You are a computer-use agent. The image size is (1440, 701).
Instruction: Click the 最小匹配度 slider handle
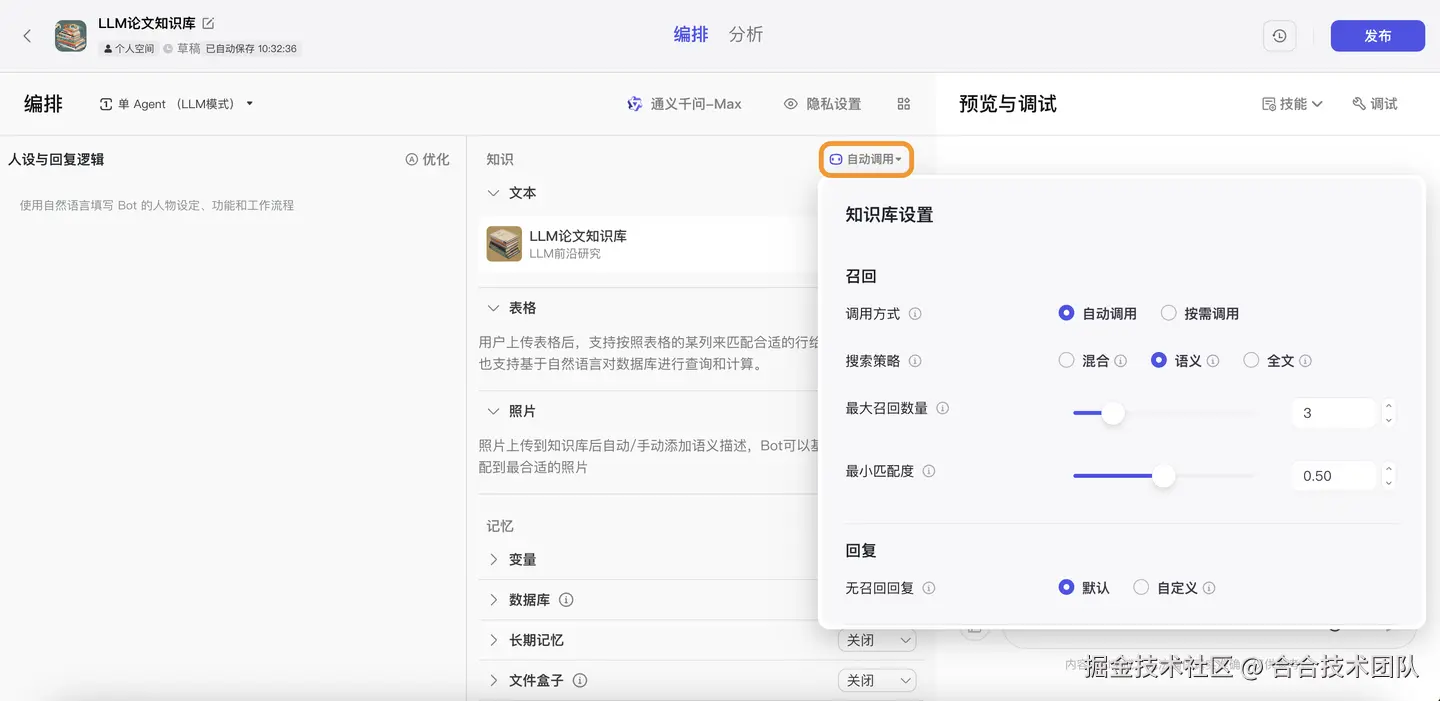pyautogui.click(x=1163, y=476)
